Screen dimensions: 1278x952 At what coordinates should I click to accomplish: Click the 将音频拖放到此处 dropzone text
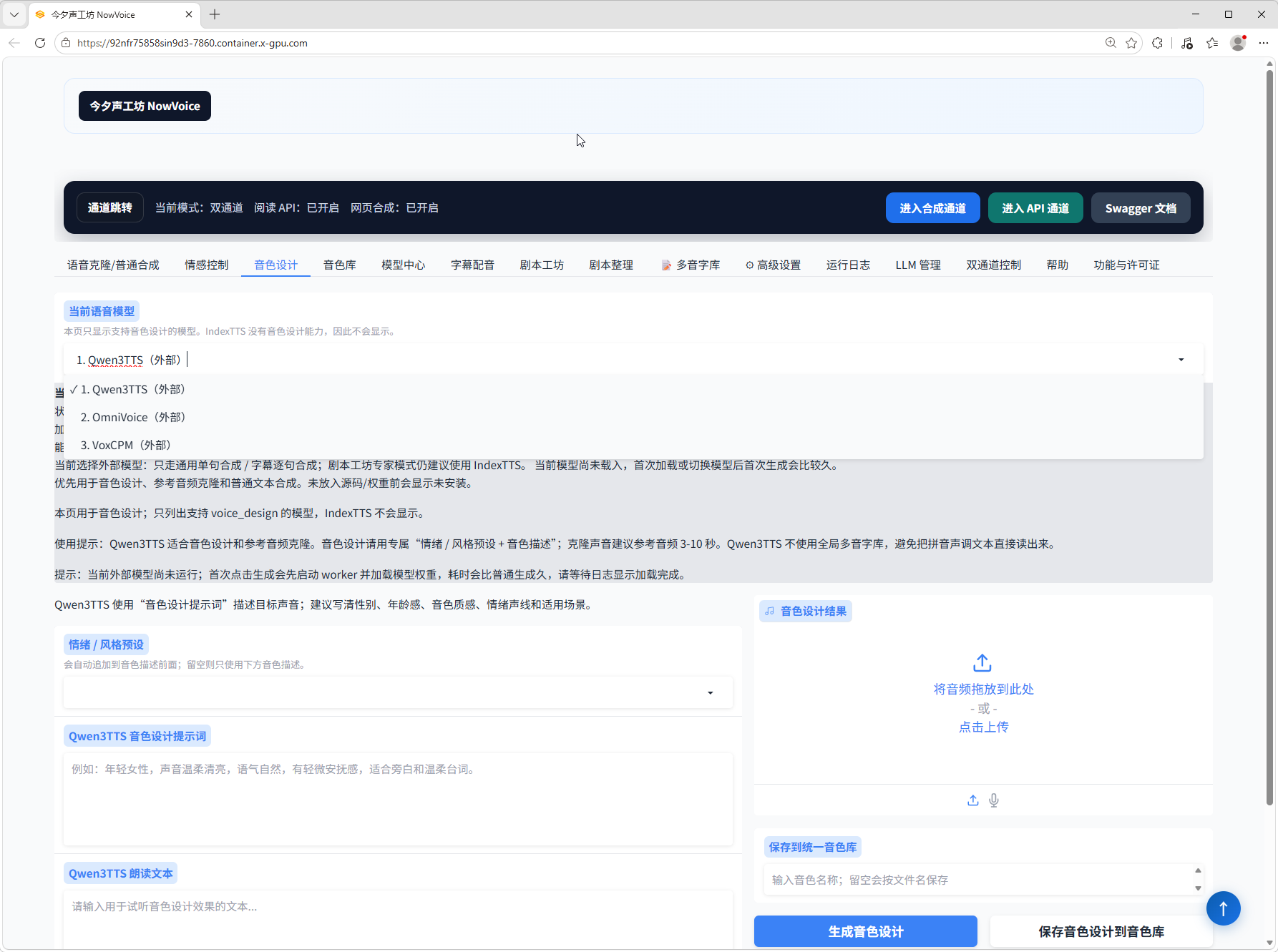pos(983,689)
